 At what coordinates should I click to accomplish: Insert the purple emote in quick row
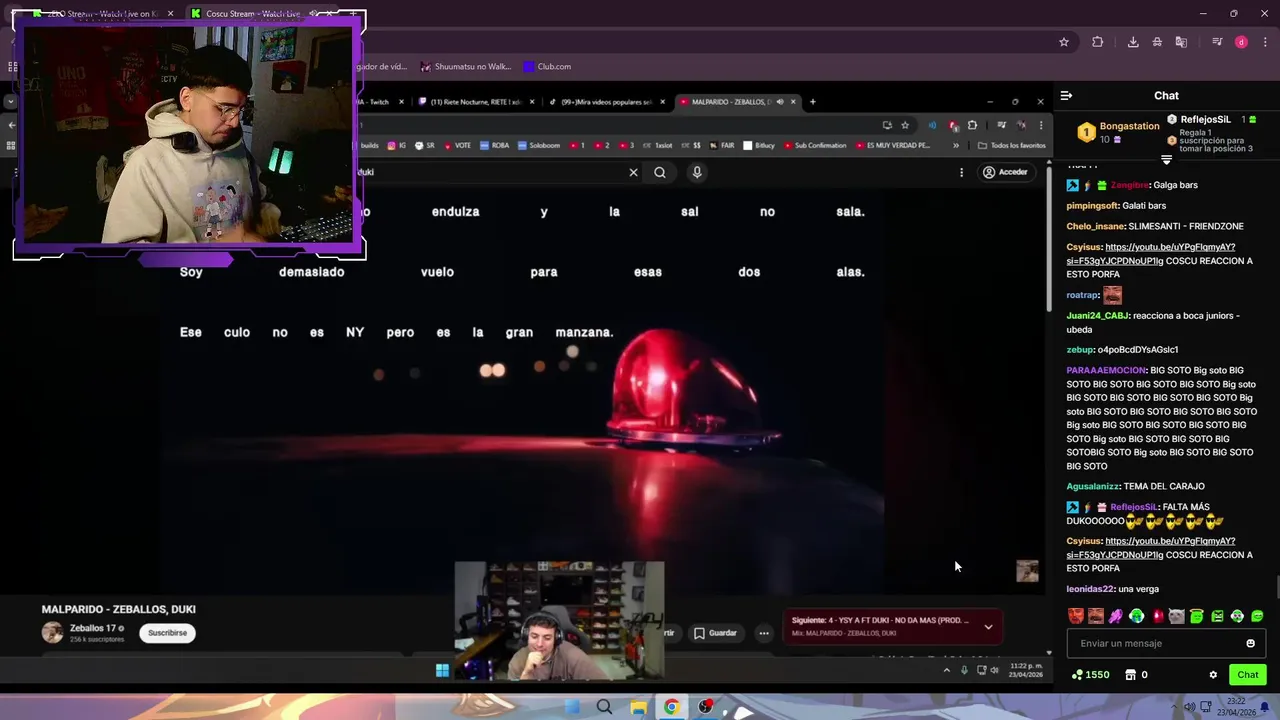pyautogui.click(x=1116, y=616)
